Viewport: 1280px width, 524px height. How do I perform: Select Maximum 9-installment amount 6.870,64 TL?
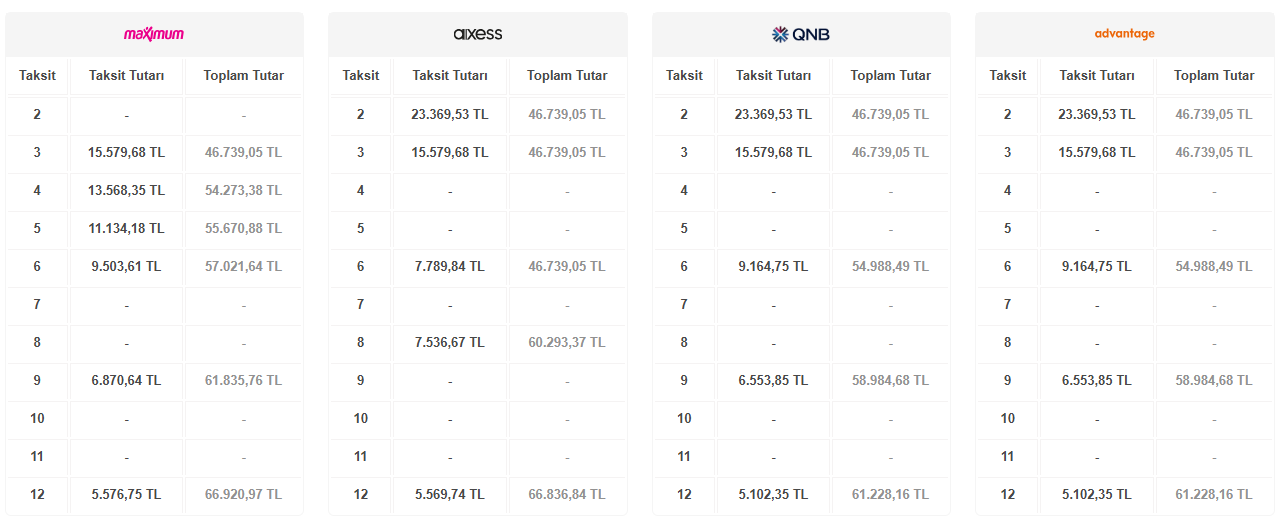pos(127,380)
